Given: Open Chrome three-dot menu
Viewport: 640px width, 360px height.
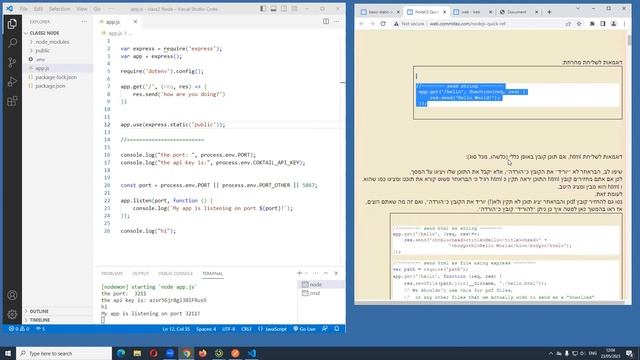Looking at the screenshot, I should point(624,24).
